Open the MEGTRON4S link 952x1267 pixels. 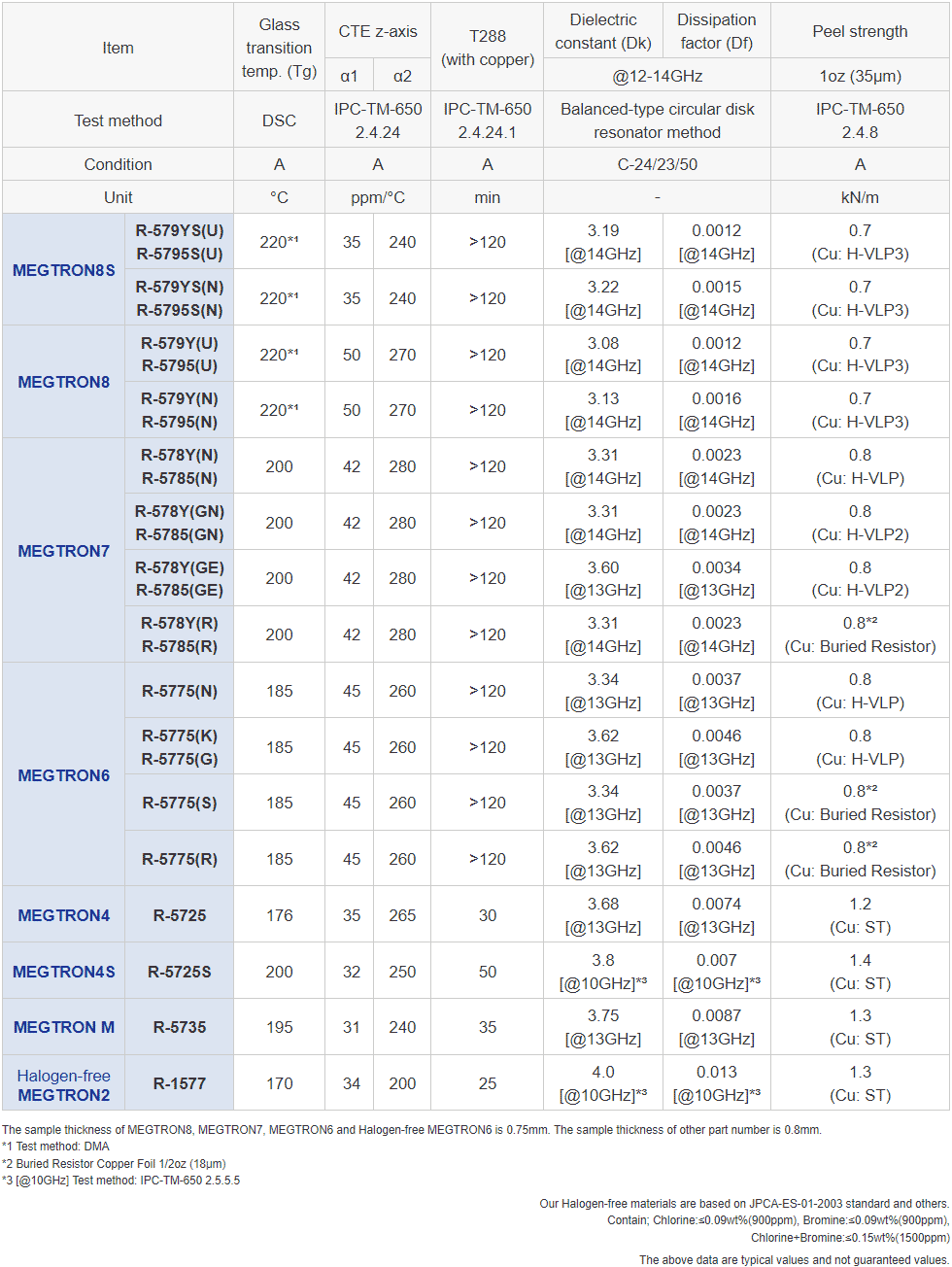point(63,972)
